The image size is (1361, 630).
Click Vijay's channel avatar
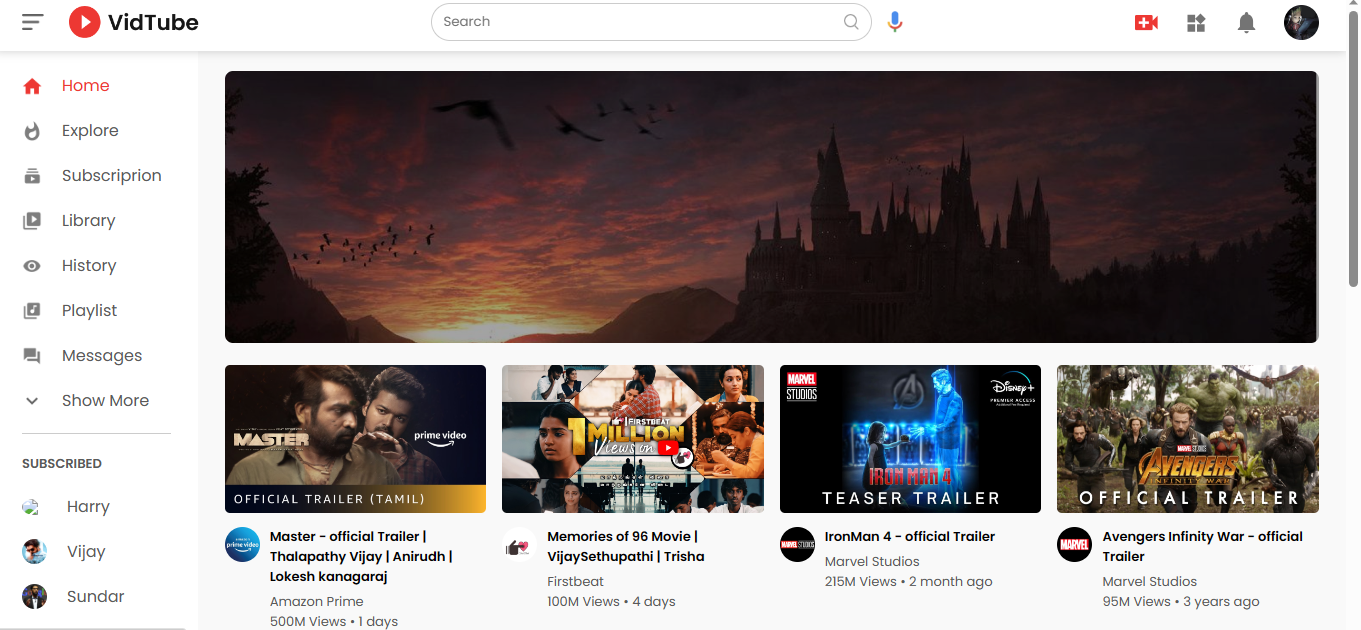point(34,552)
